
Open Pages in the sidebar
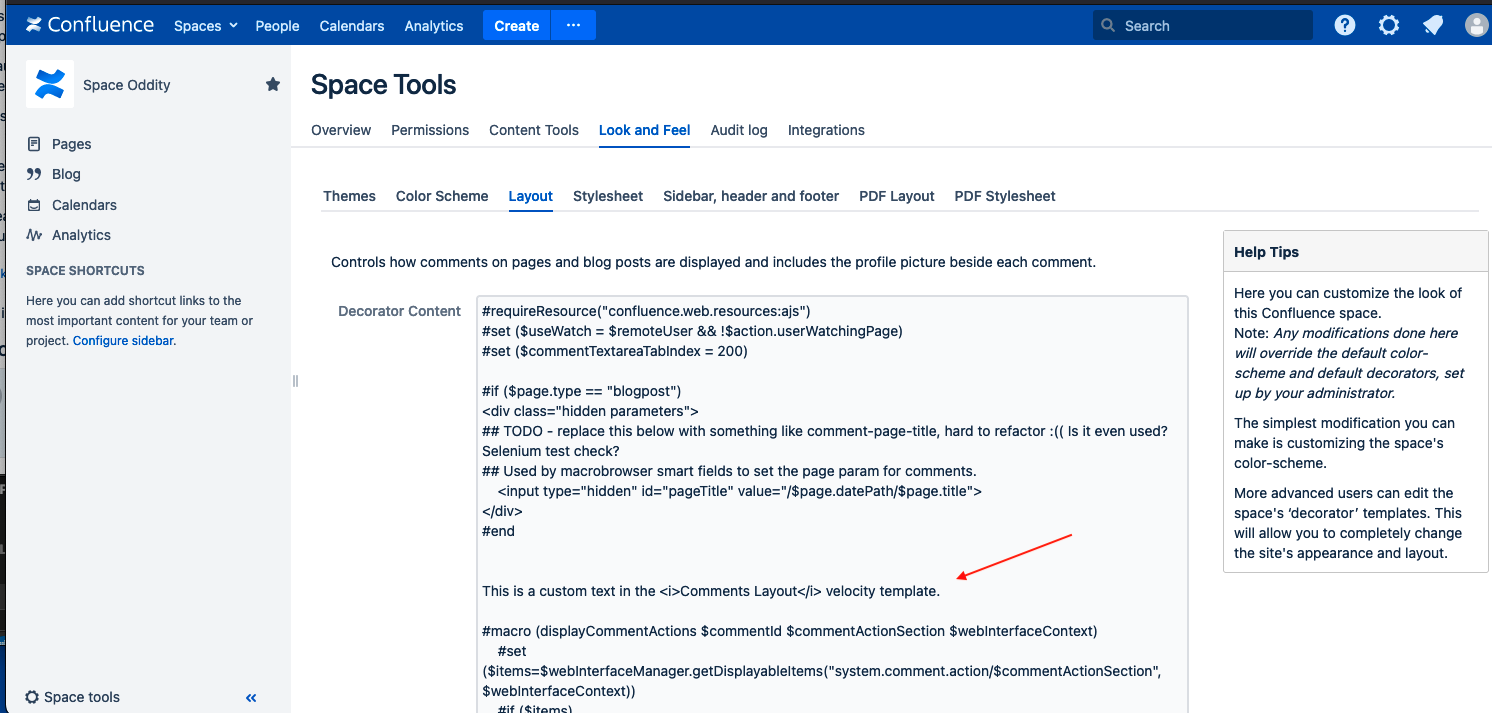pos(71,144)
